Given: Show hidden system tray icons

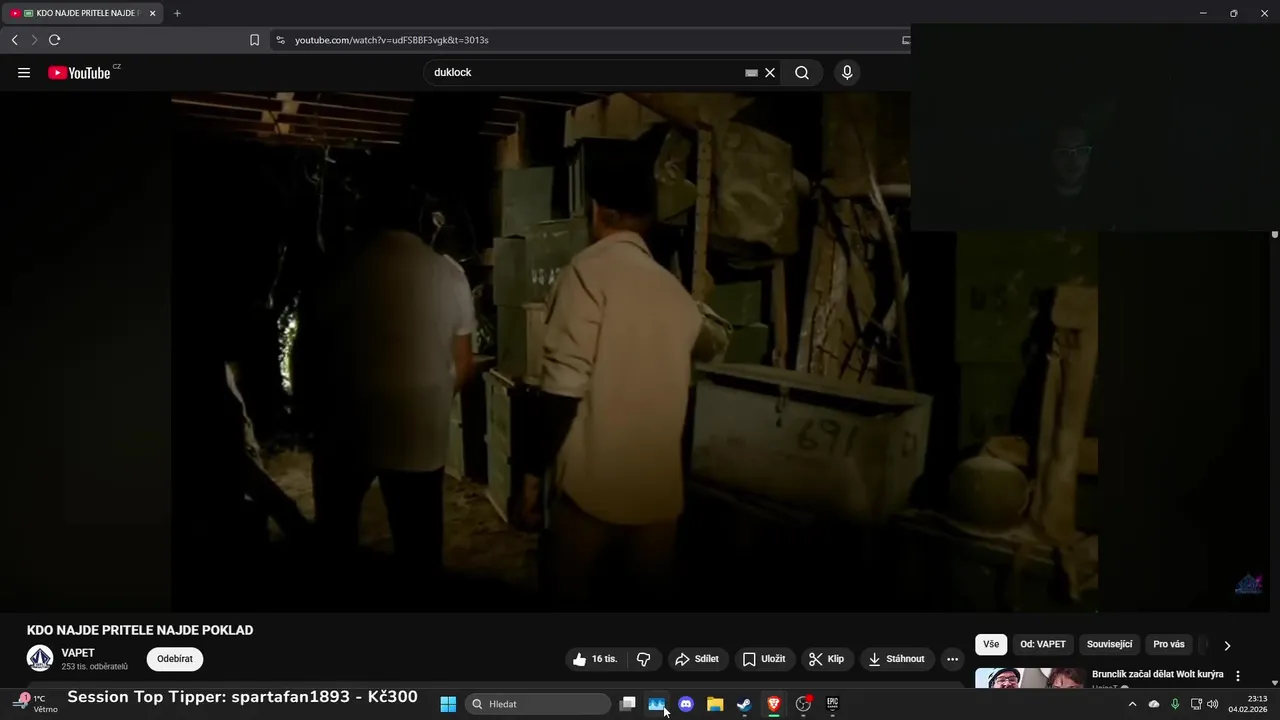Looking at the screenshot, I should (1132, 704).
